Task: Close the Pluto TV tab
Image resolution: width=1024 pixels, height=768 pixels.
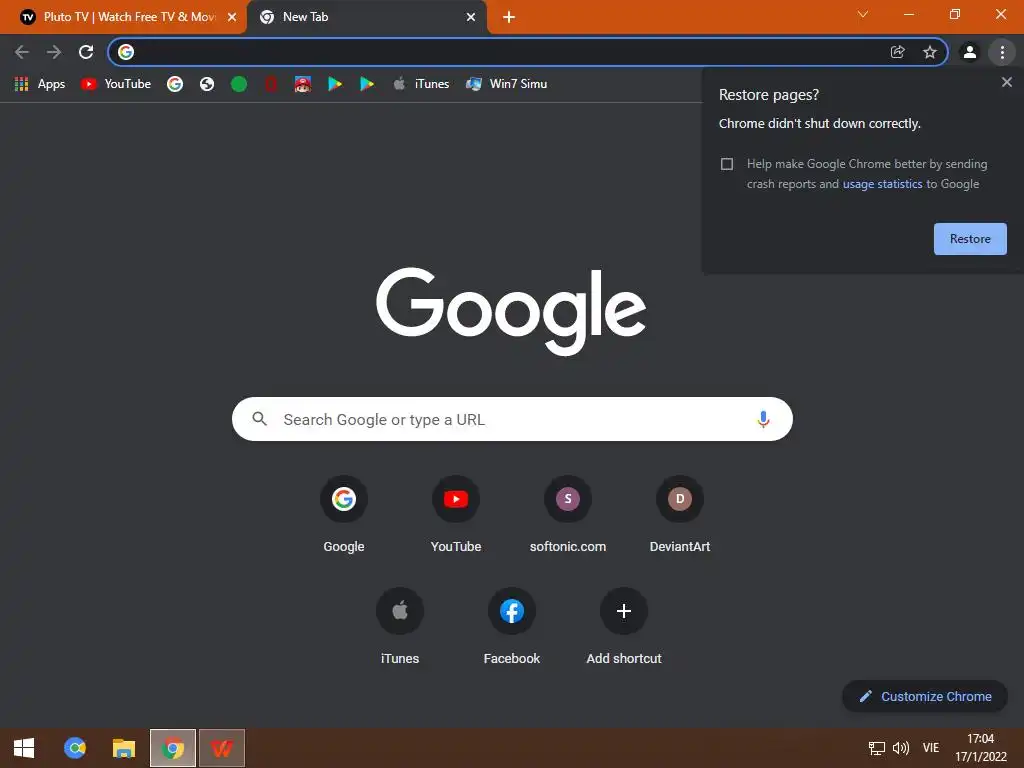Action: tap(232, 17)
